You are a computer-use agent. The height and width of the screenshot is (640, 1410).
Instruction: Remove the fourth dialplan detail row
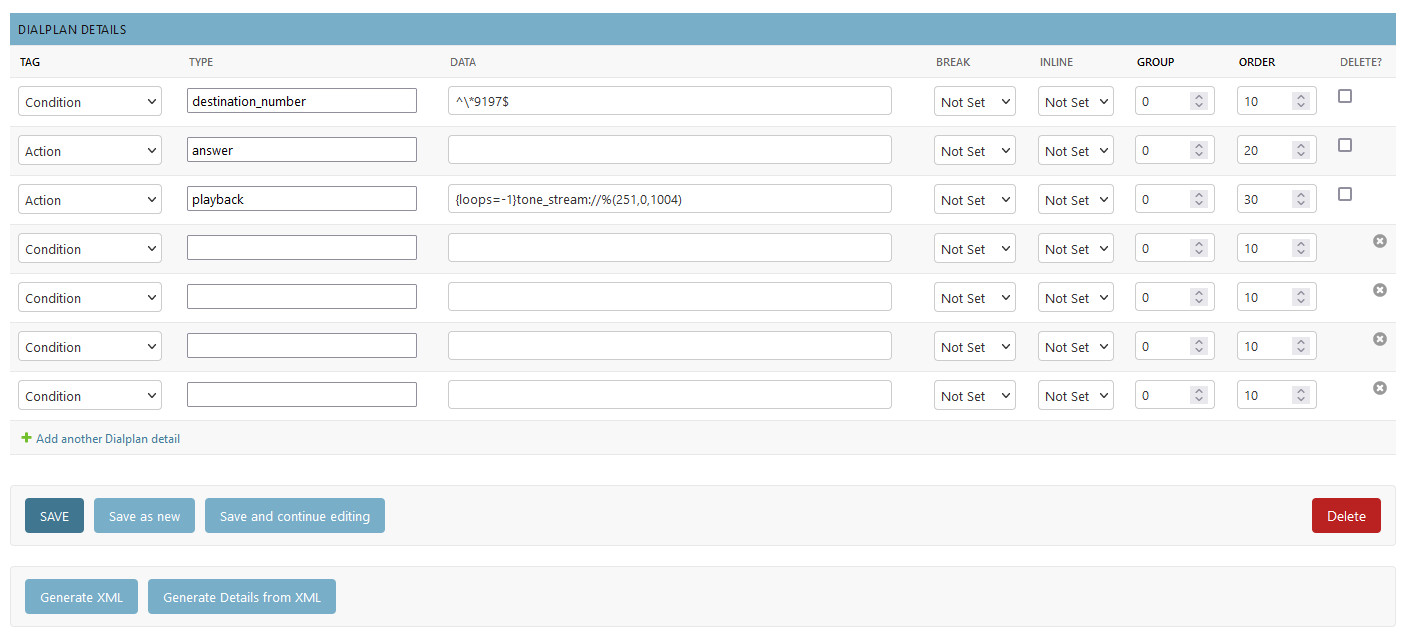pos(1379,241)
